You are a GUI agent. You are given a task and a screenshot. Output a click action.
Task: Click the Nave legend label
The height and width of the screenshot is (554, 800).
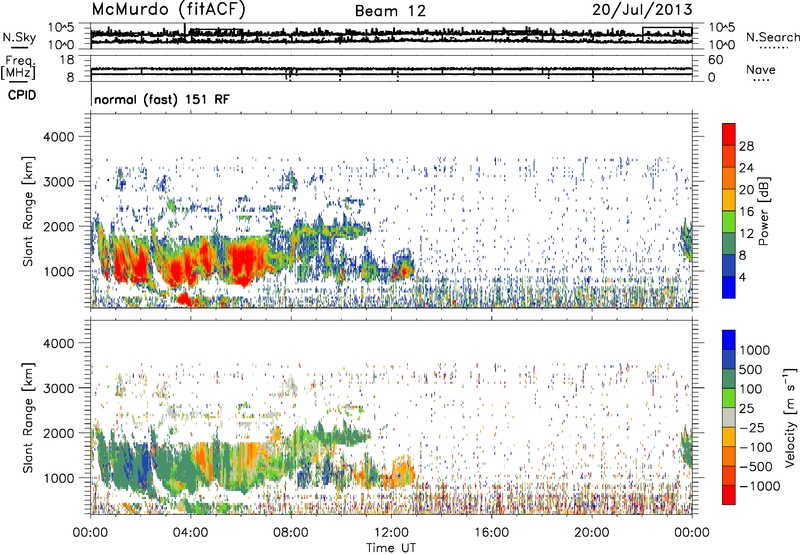(760, 70)
